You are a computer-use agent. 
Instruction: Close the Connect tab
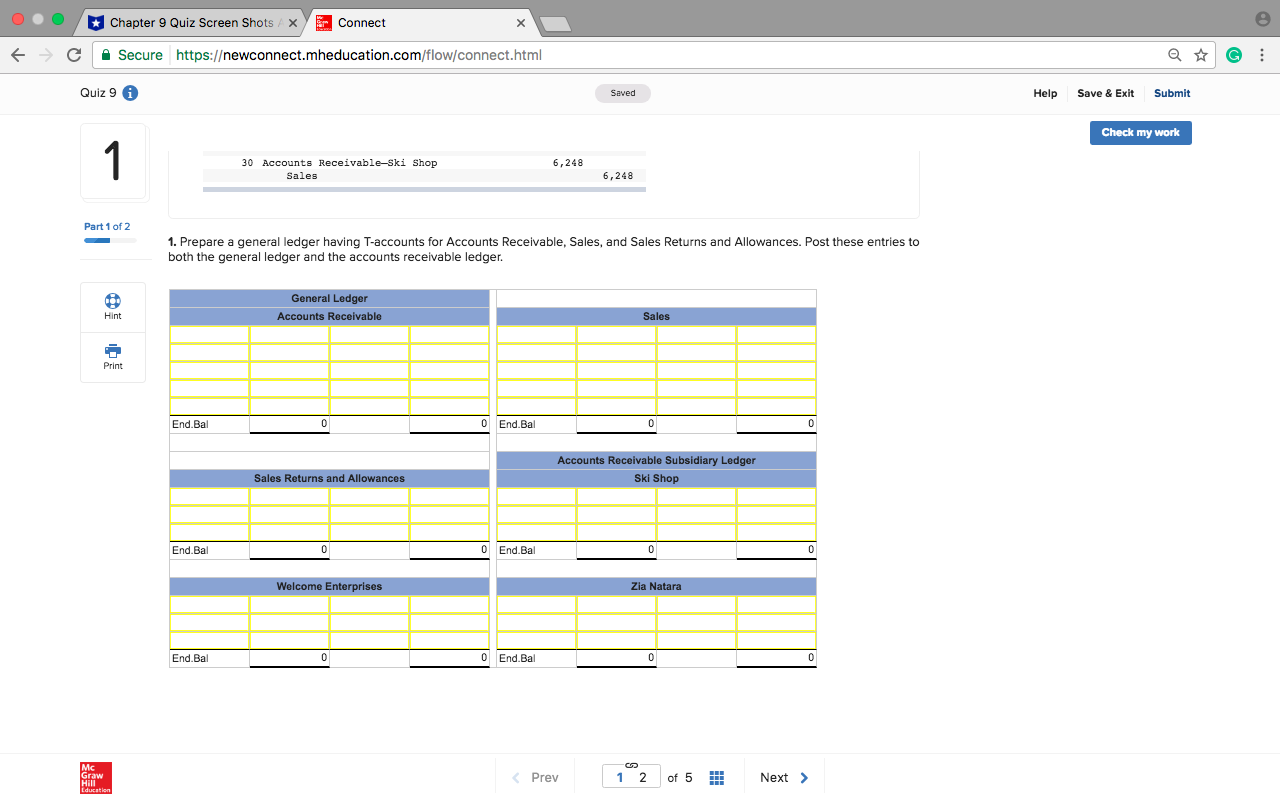(521, 22)
